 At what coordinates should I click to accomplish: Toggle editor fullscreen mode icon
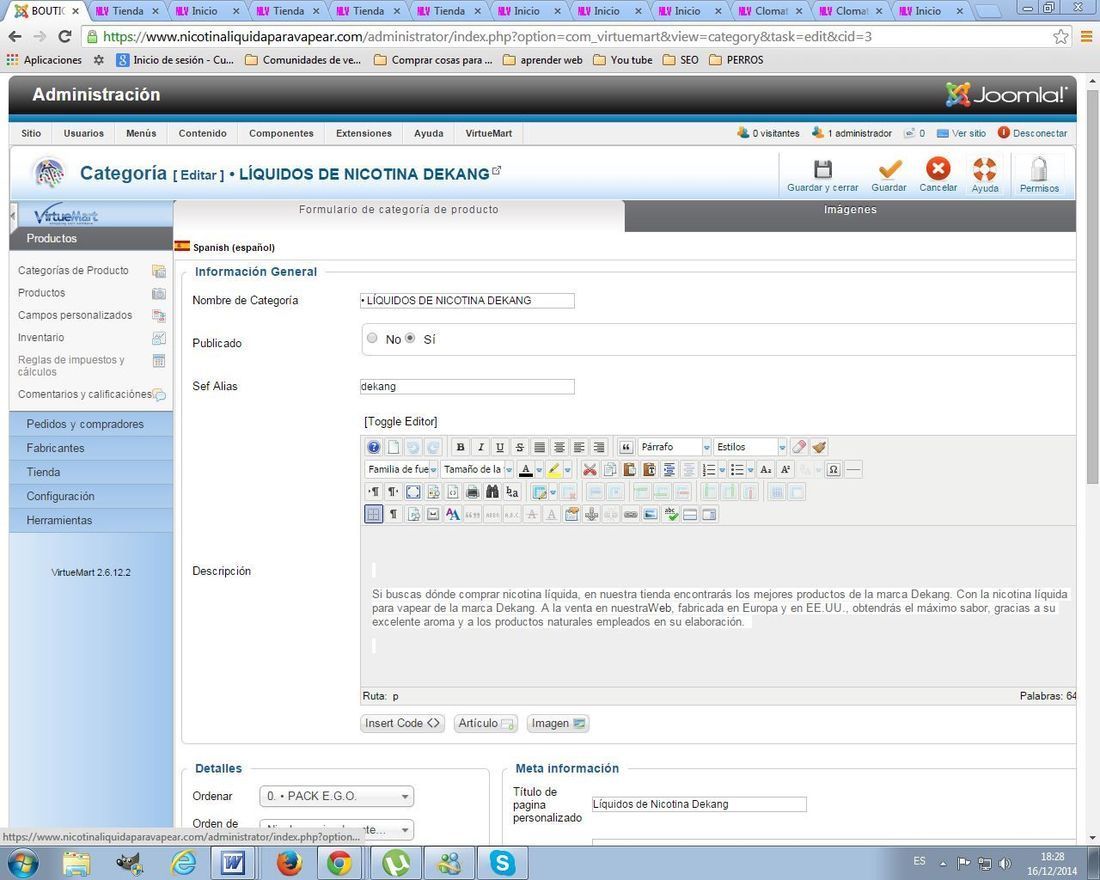pyautogui.click(x=413, y=492)
